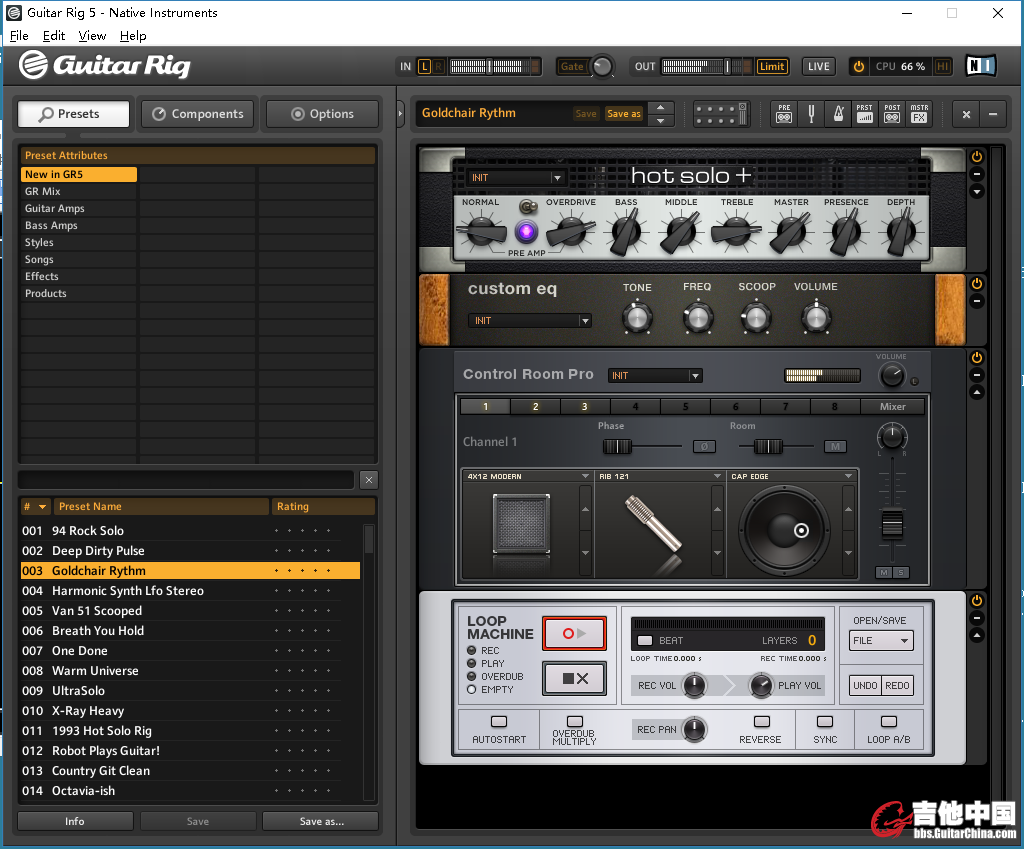This screenshot has width=1024, height=849.
Task: Toggle the output Limit button
Action: (771, 67)
